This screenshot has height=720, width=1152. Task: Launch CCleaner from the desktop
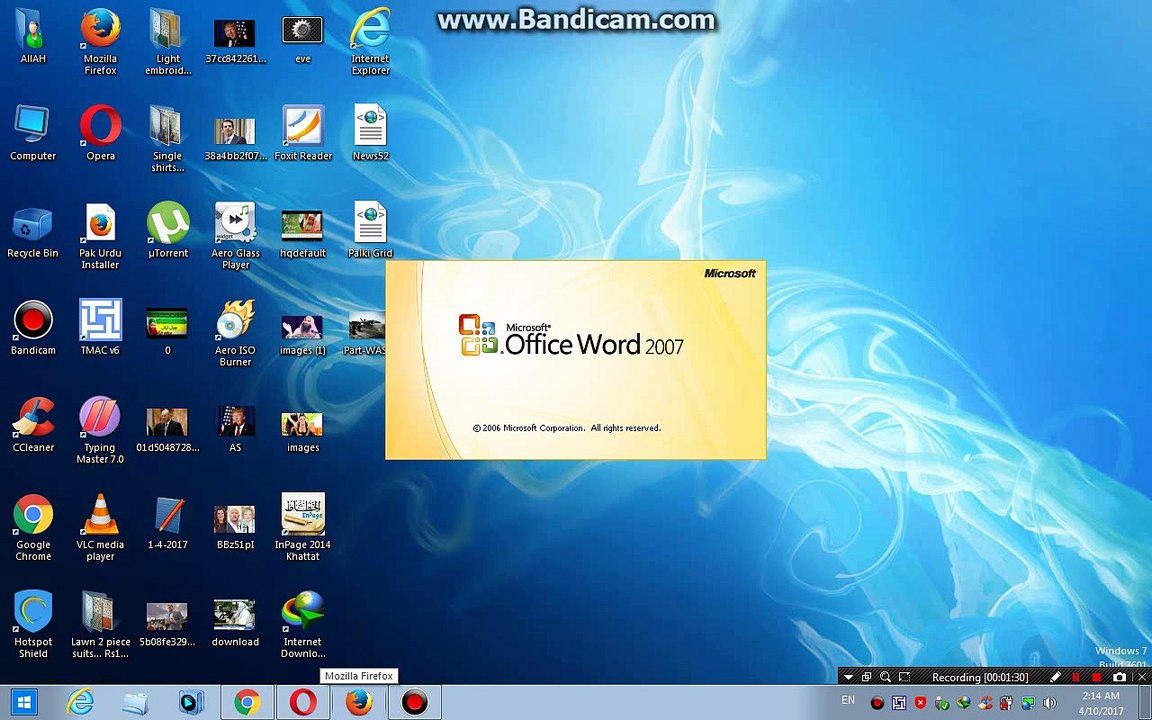point(33,425)
